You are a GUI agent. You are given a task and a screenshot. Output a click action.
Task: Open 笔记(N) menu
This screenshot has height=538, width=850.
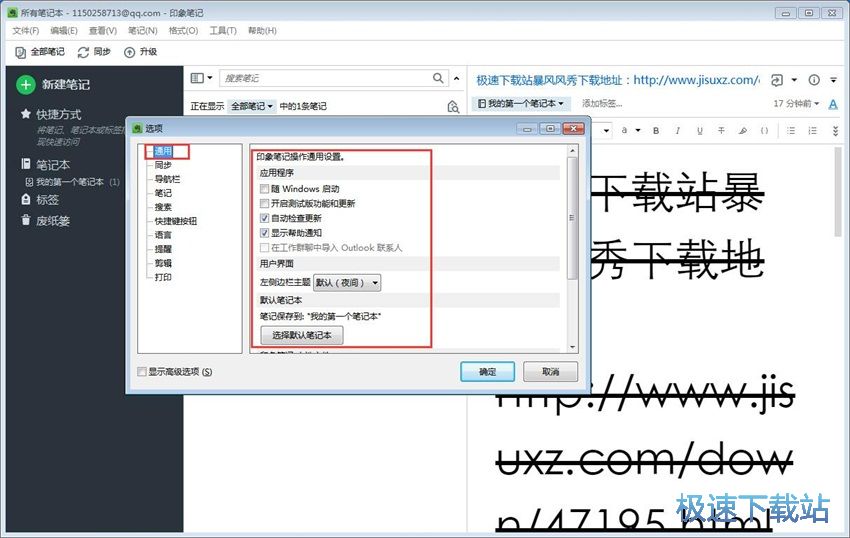tap(143, 31)
